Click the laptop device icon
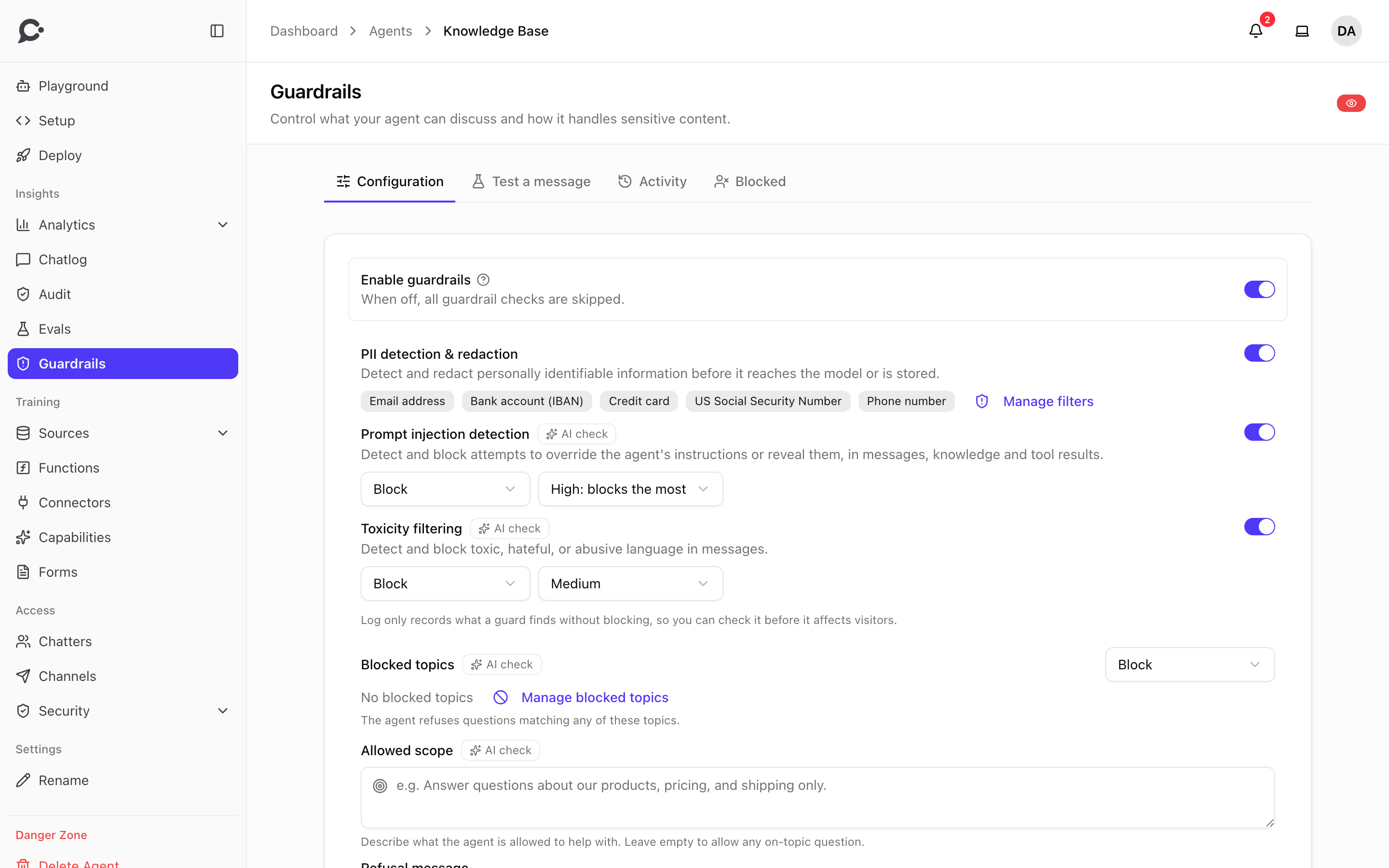Image resolution: width=1389 pixels, height=868 pixels. pyautogui.click(x=1302, y=31)
